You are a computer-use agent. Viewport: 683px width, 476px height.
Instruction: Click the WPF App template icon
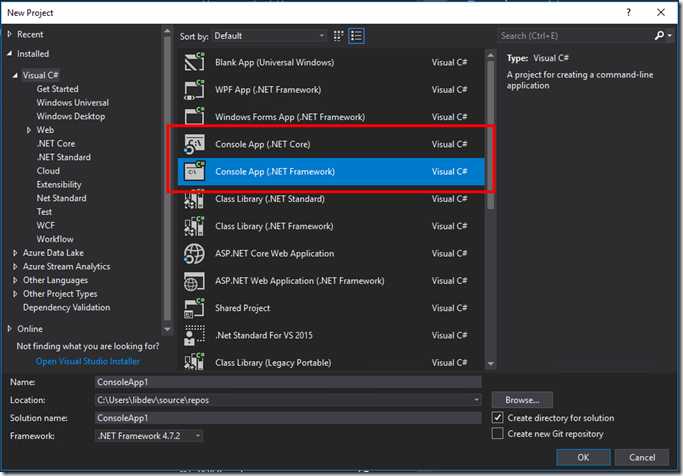coord(195,90)
